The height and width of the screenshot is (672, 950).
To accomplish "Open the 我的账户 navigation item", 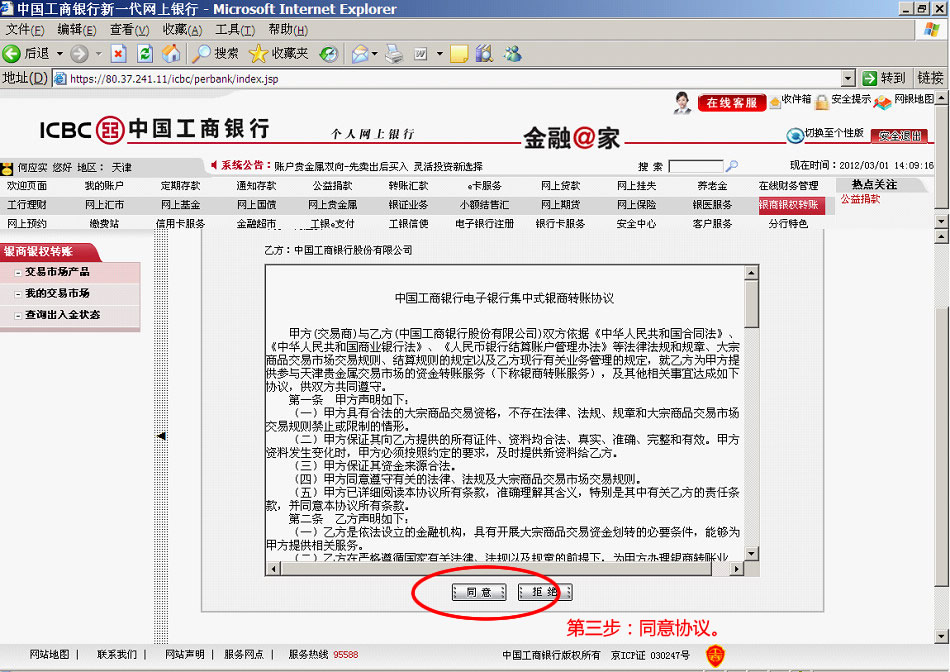I will click(104, 186).
